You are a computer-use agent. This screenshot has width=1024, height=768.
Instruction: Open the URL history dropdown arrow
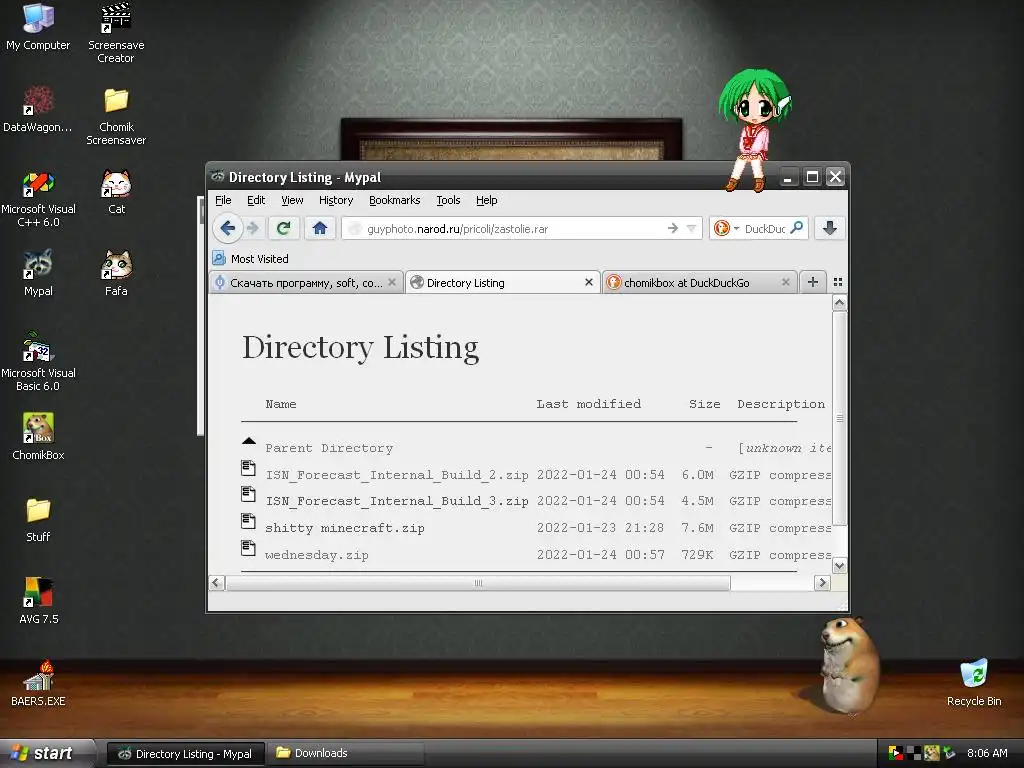tap(691, 228)
